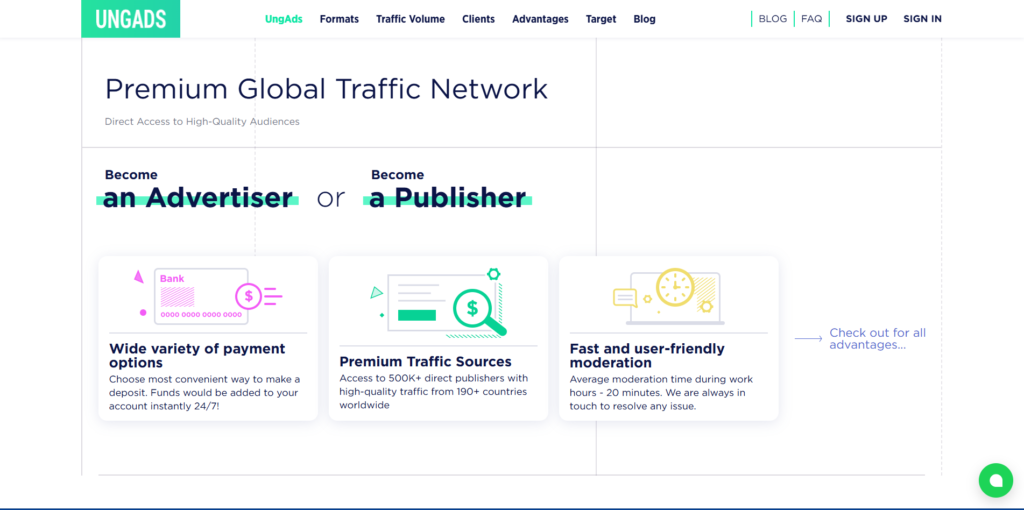This screenshot has width=1024, height=510.
Task: Open the green chat widget bubble
Action: (995, 480)
